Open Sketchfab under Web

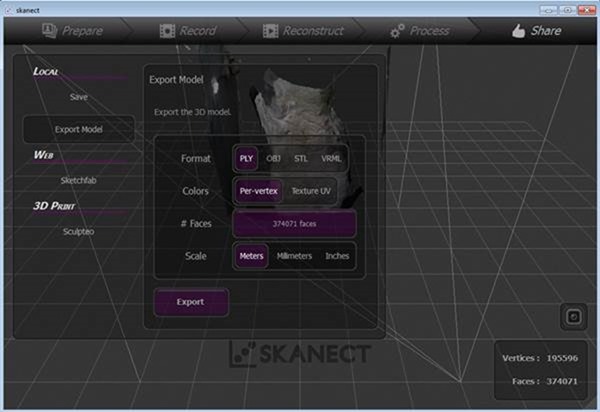point(78,180)
